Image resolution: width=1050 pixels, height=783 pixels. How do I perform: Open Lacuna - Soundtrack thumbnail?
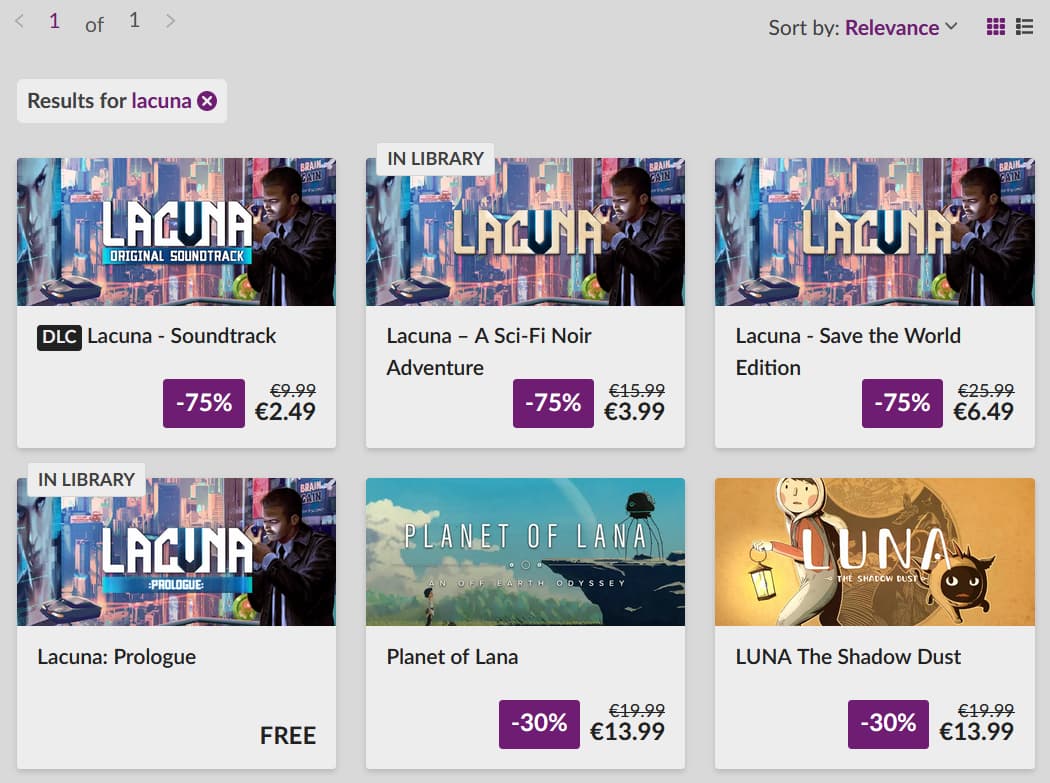tap(176, 232)
